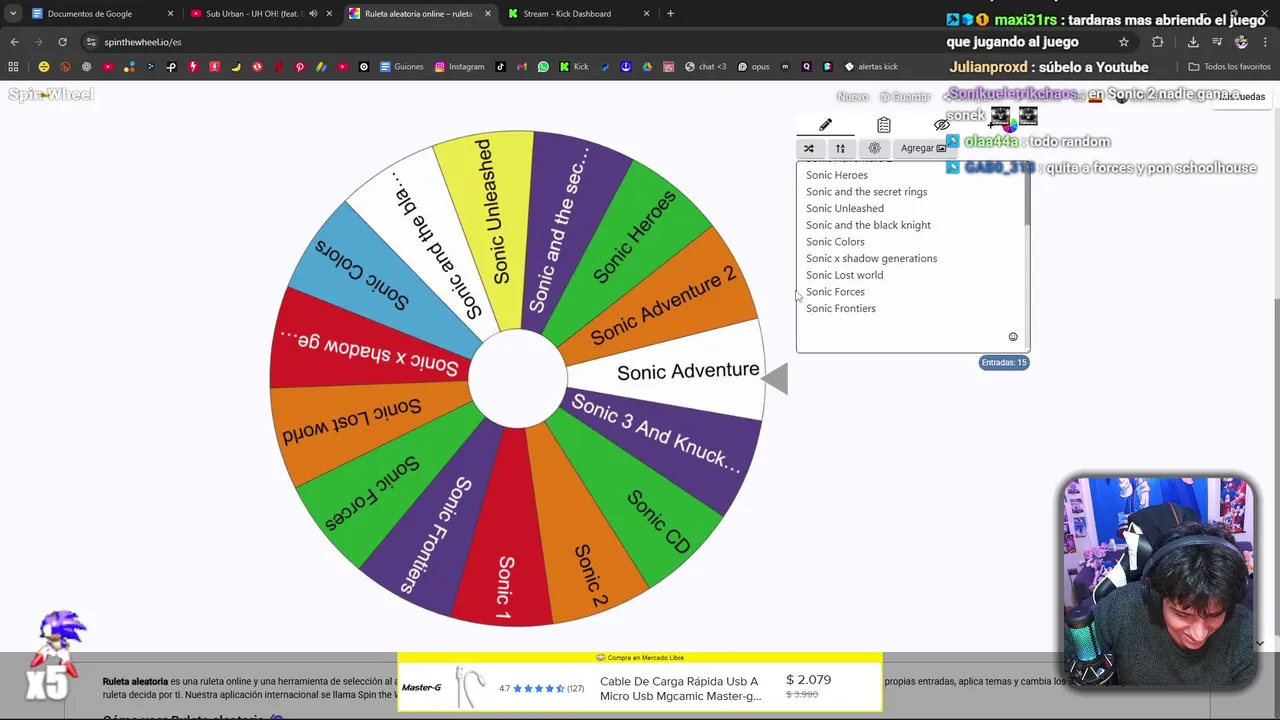Reload the current page
1280x720 pixels.
[x=62, y=42]
